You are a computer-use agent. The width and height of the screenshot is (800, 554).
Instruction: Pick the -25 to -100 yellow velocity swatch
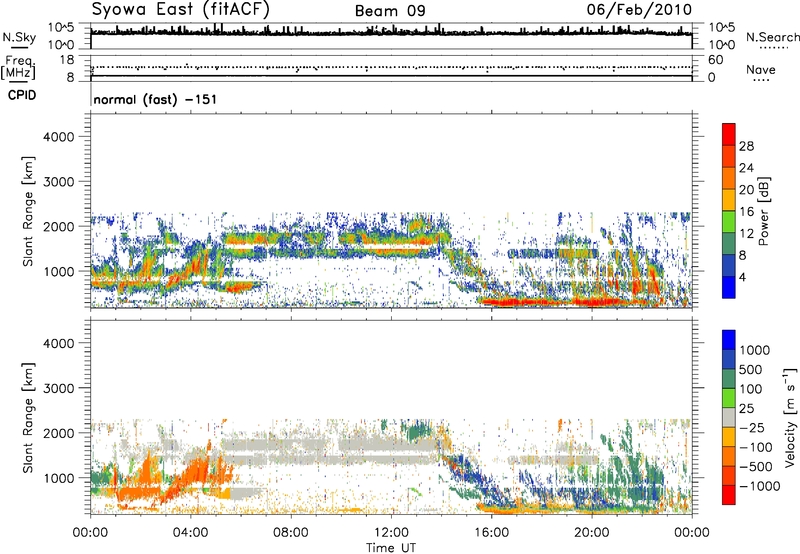[729, 437]
